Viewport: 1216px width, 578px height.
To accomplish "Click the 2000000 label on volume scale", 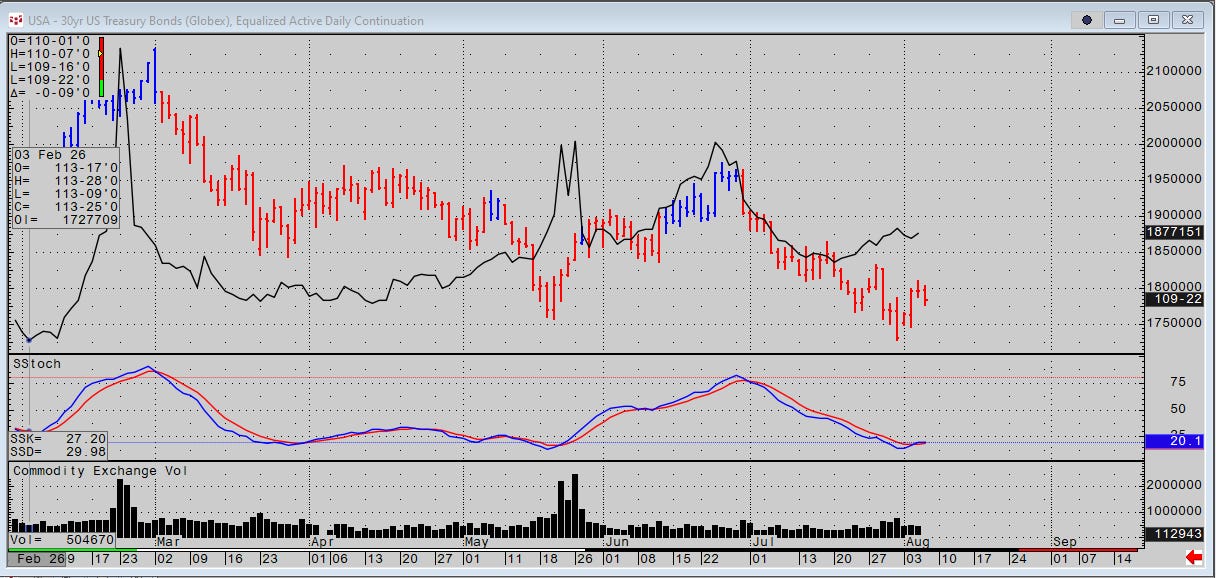I will pos(1174,484).
